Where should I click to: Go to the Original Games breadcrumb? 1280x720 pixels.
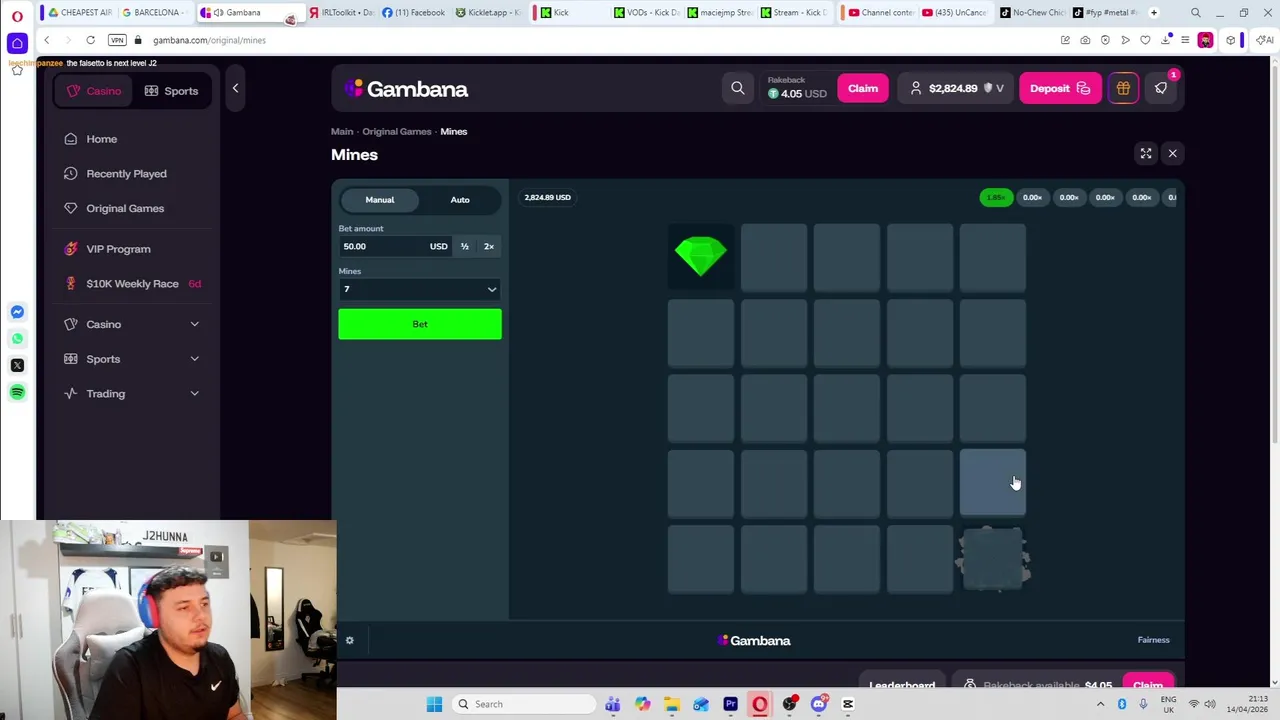397,131
